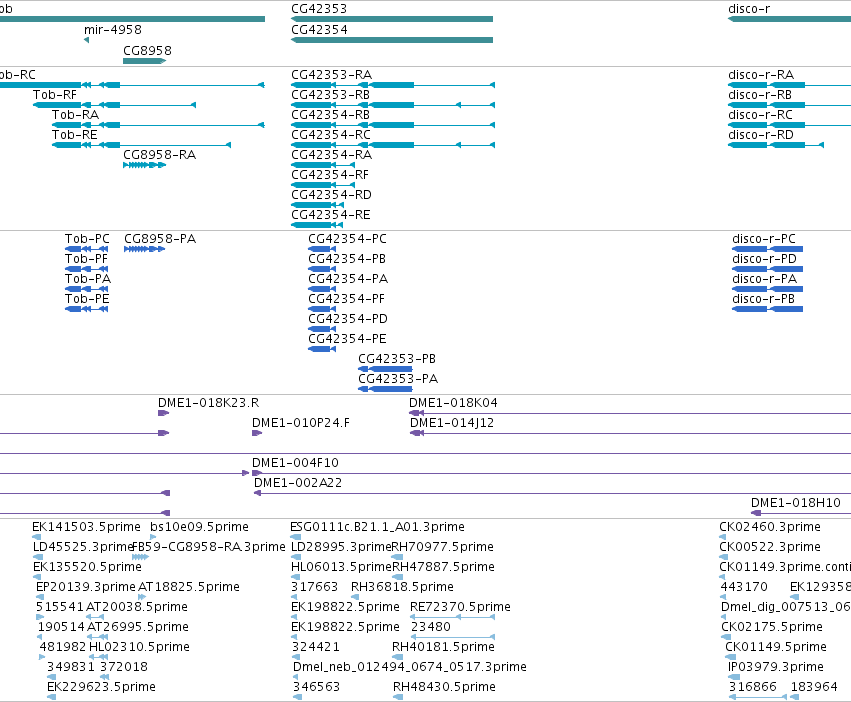Open EST IP03979.3prime

click(x=734, y=677)
